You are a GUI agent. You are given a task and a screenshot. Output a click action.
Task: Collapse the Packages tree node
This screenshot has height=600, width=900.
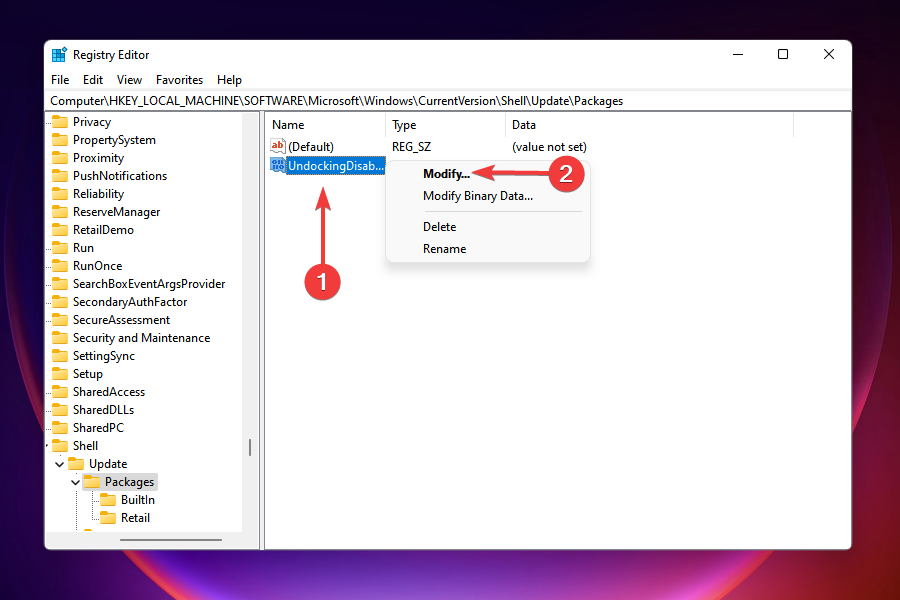(76, 482)
